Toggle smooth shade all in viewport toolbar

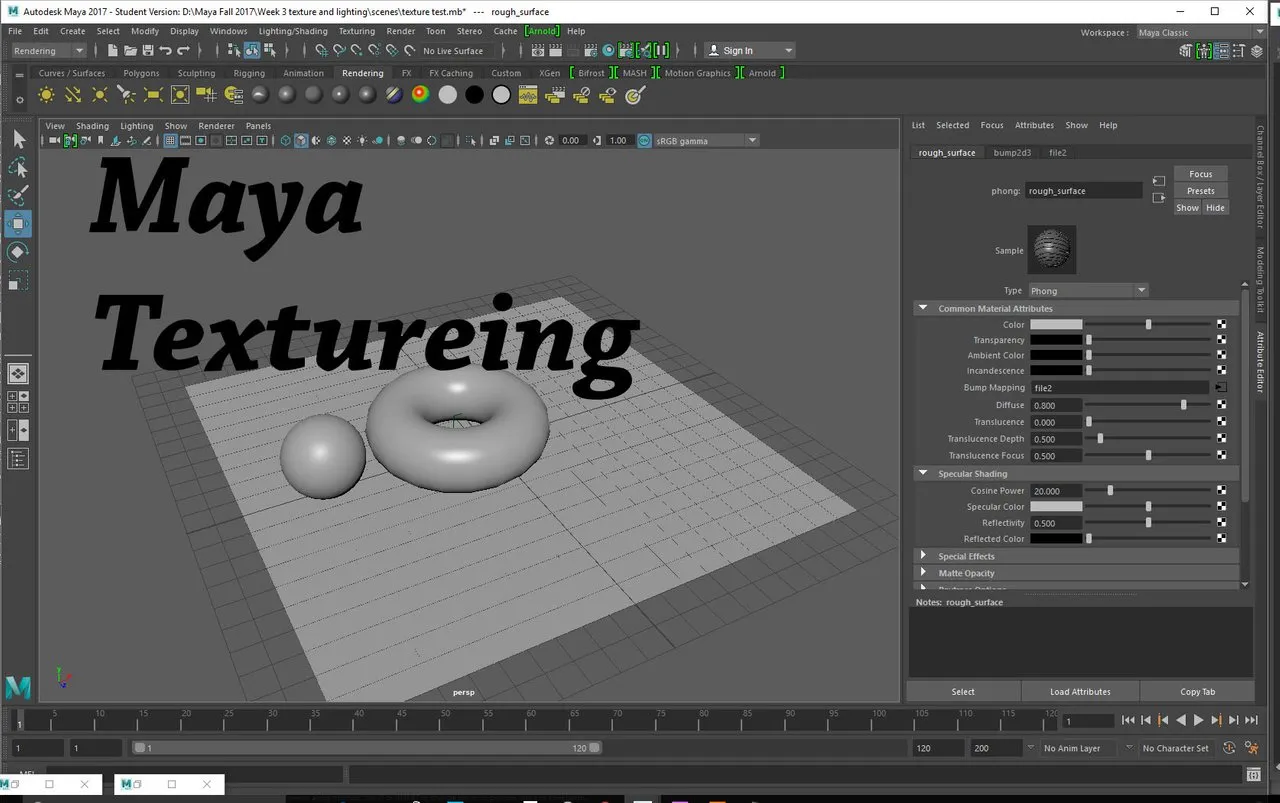pyautogui.click(x=301, y=141)
